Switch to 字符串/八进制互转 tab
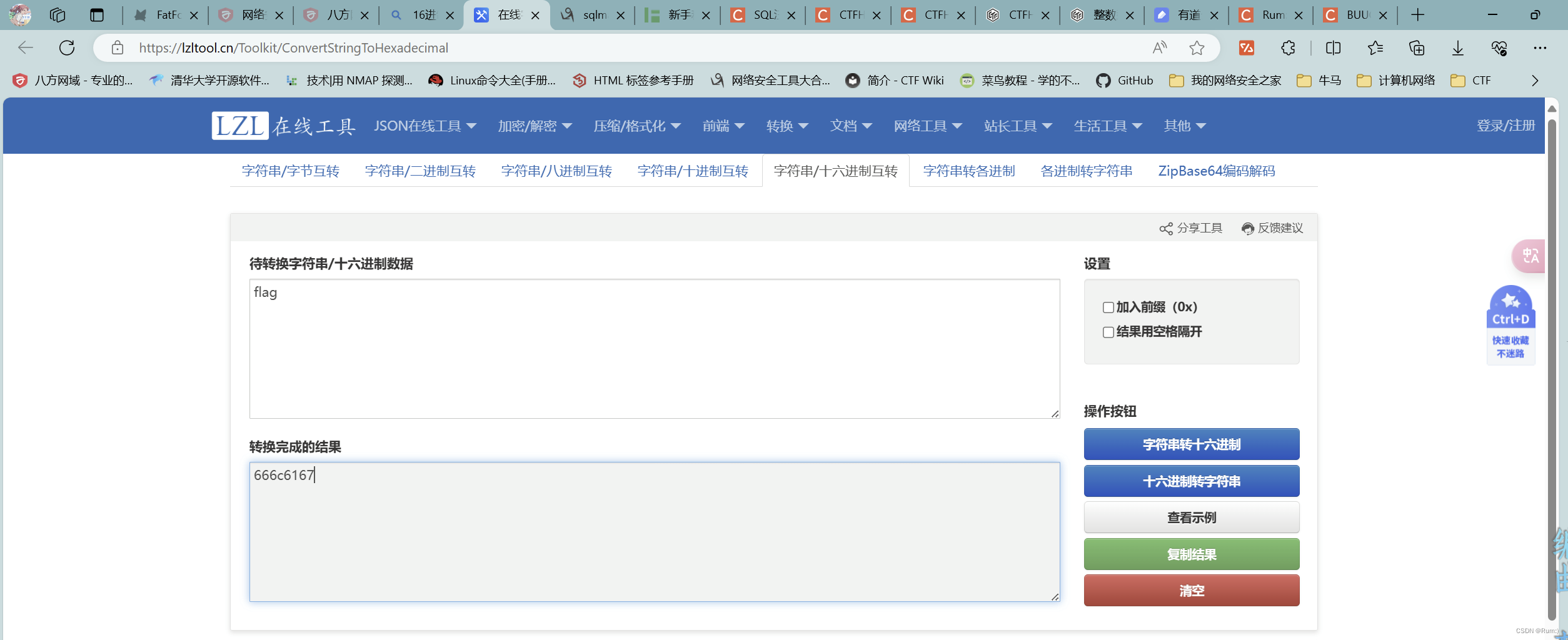 pos(556,171)
